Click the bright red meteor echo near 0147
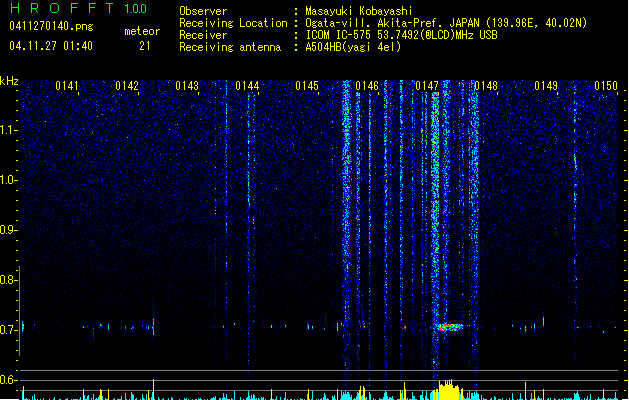Viewport: 629px width, 400px height. [x=448, y=327]
